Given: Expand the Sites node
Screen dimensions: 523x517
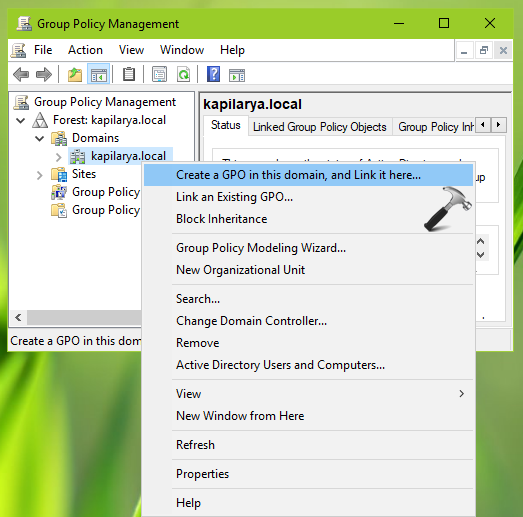Looking at the screenshot, I should pos(40,175).
